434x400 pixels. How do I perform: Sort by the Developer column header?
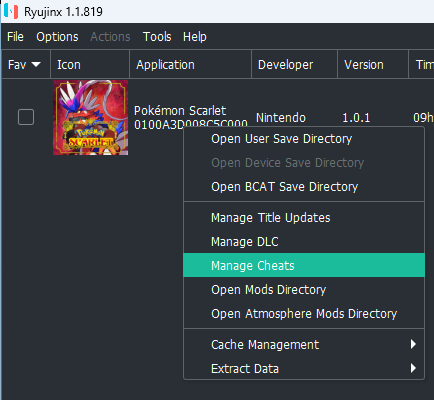(295, 64)
